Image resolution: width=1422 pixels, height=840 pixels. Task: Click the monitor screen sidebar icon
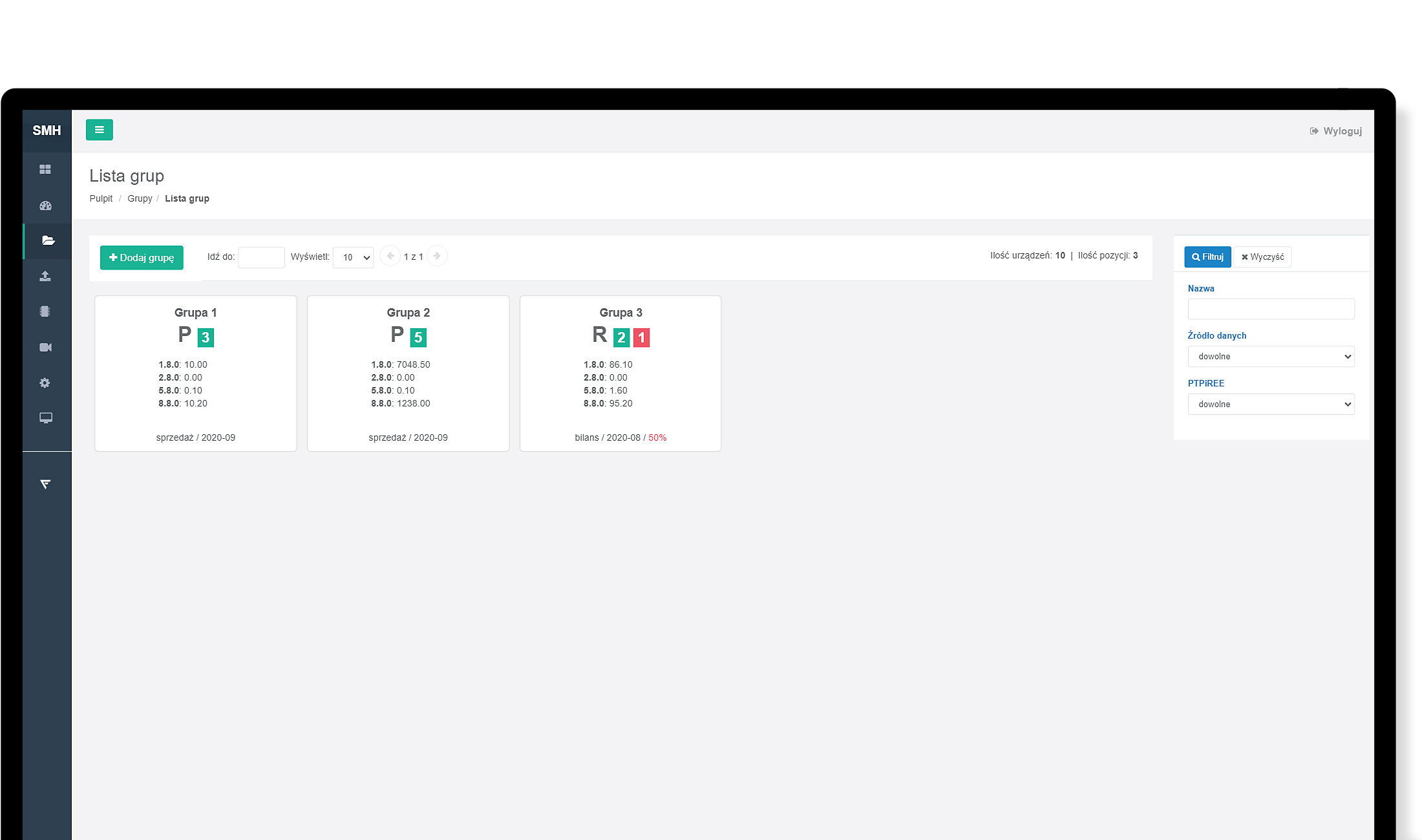pyautogui.click(x=45, y=418)
